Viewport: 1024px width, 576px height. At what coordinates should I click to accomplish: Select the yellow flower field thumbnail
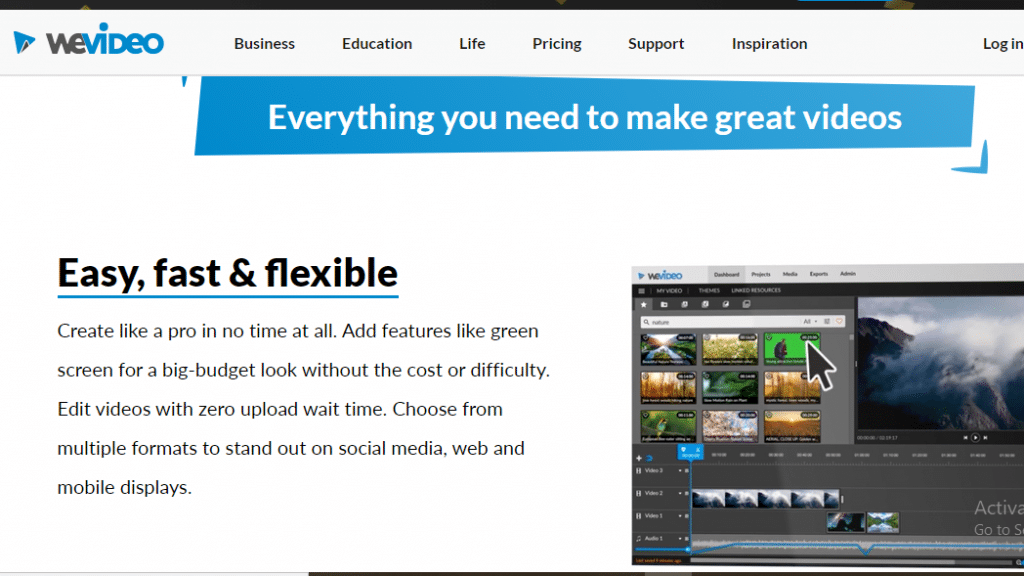[730, 349]
